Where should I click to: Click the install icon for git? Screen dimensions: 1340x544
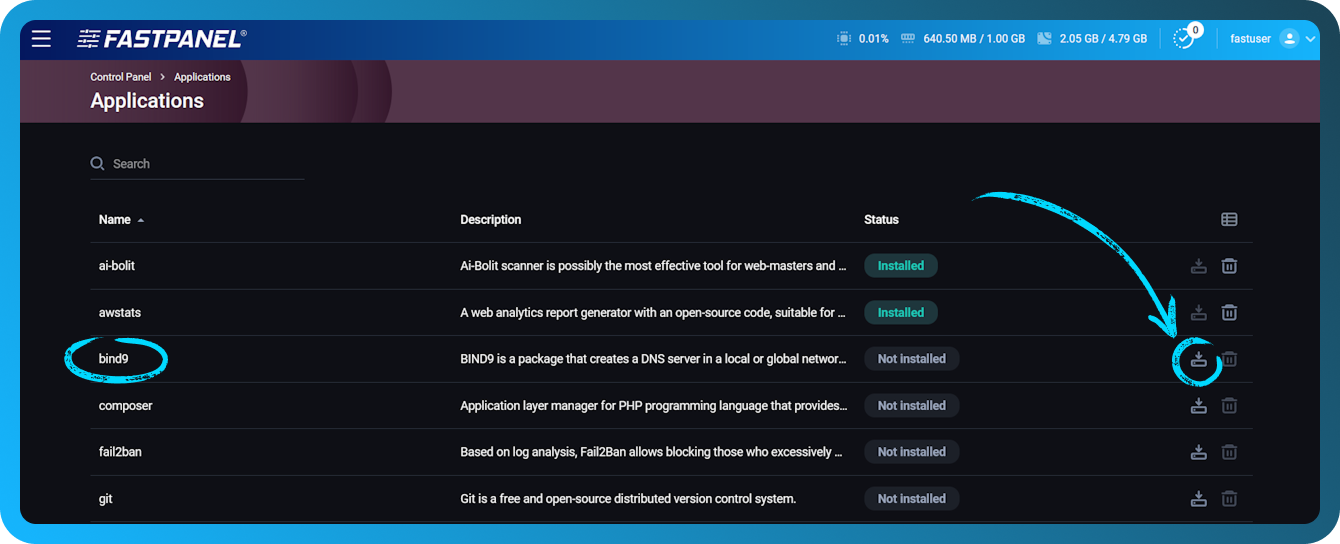[1198, 499]
